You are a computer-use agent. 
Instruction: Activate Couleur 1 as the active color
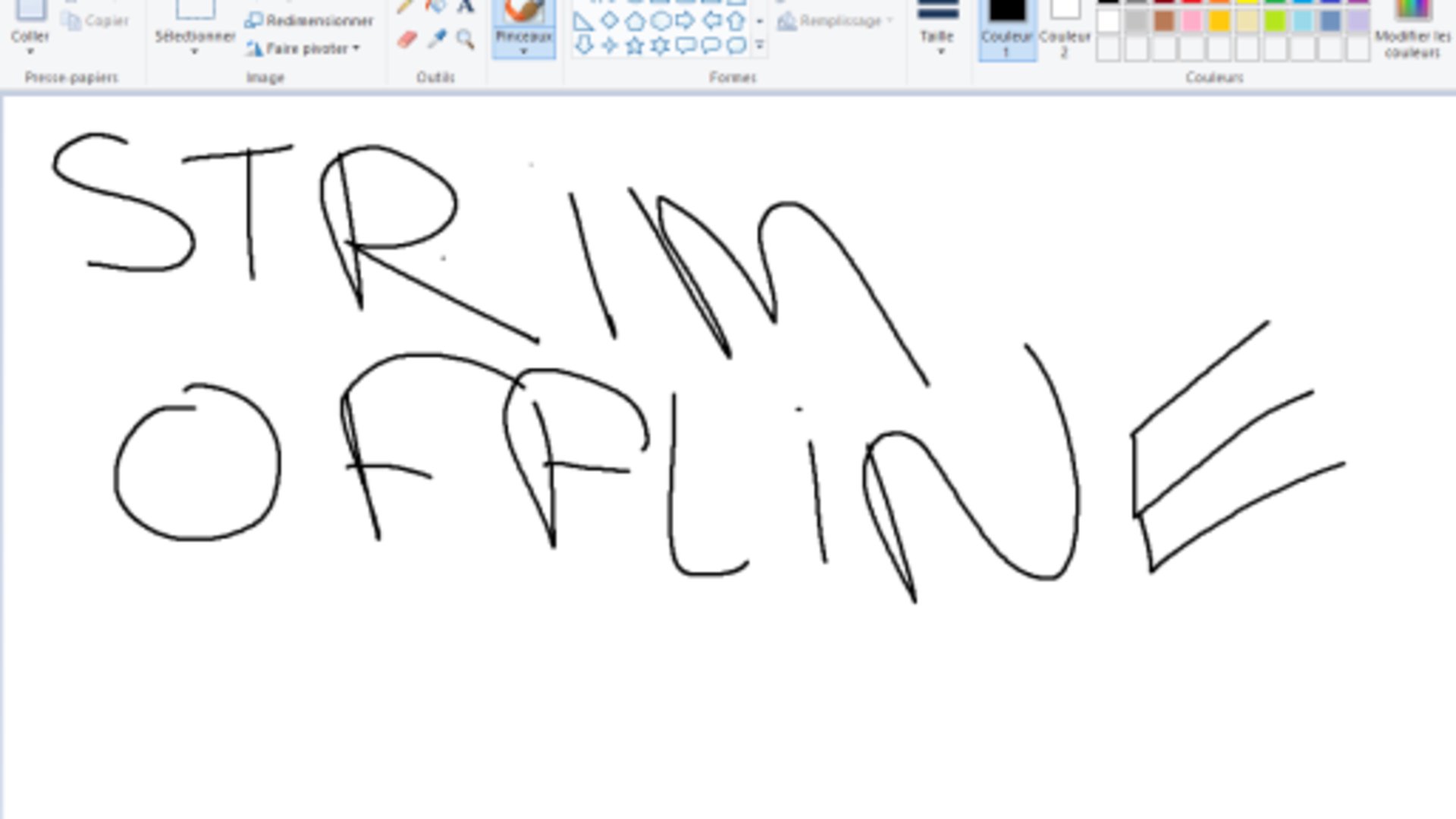(x=1007, y=29)
